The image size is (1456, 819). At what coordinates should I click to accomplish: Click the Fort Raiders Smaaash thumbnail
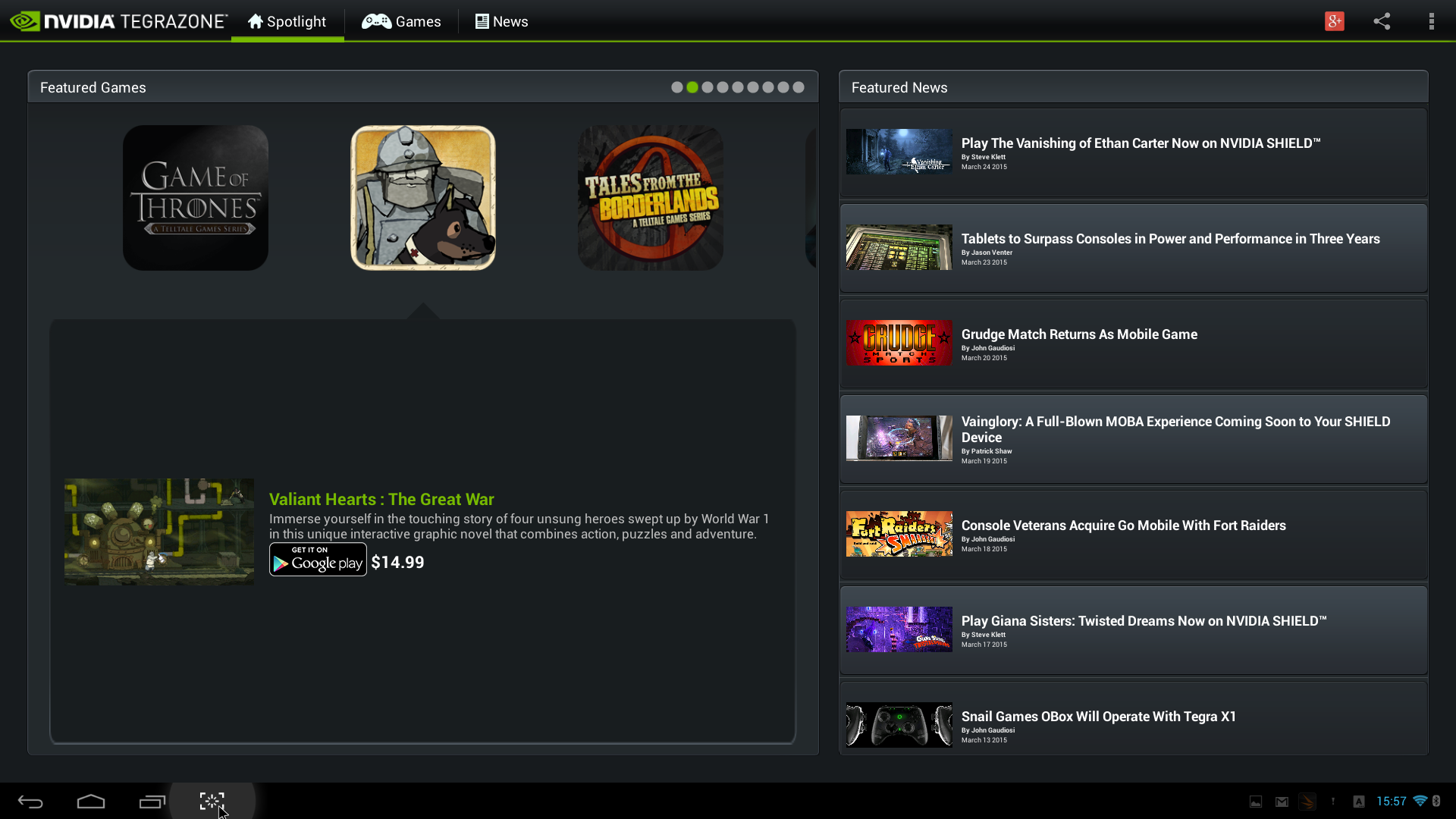click(899, 534)
